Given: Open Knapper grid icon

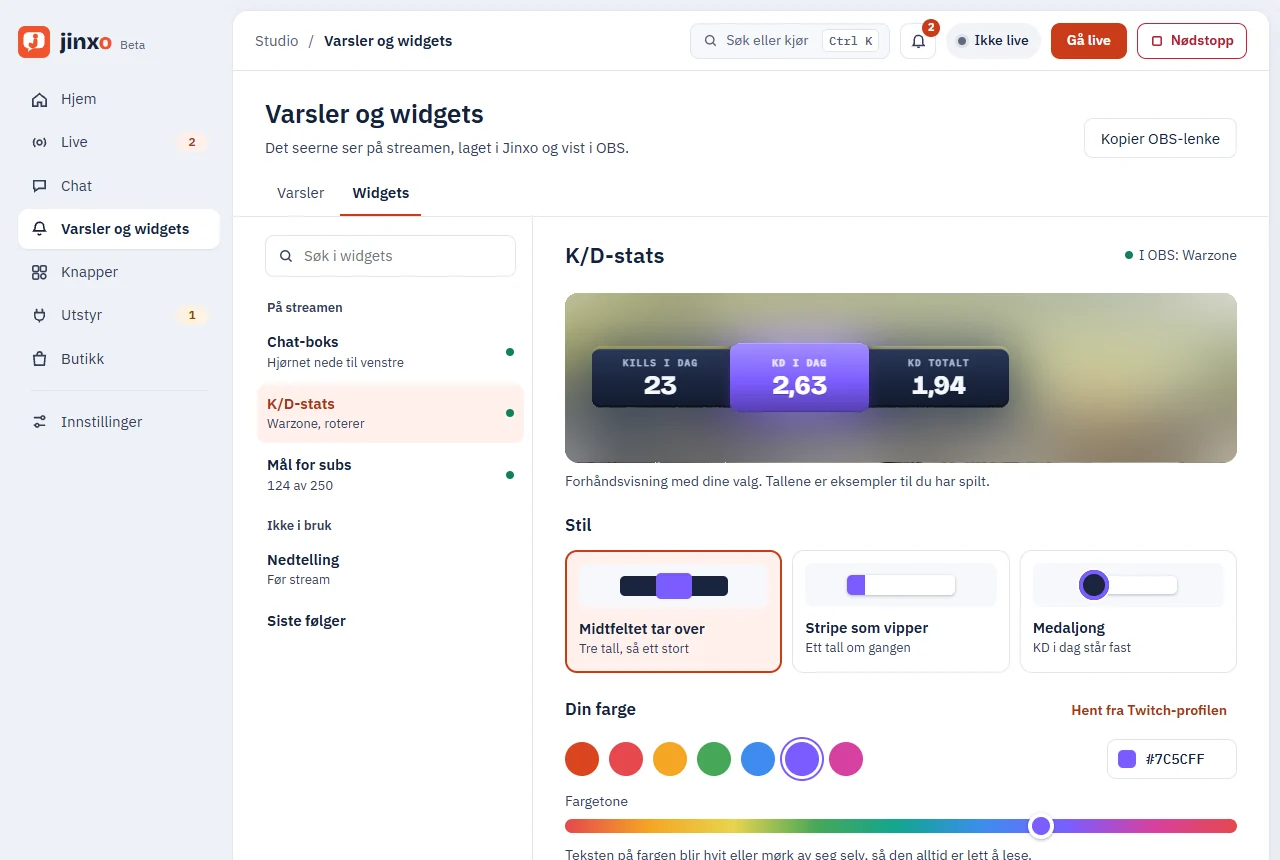Looking at the screenshot, I should [40, 272].
